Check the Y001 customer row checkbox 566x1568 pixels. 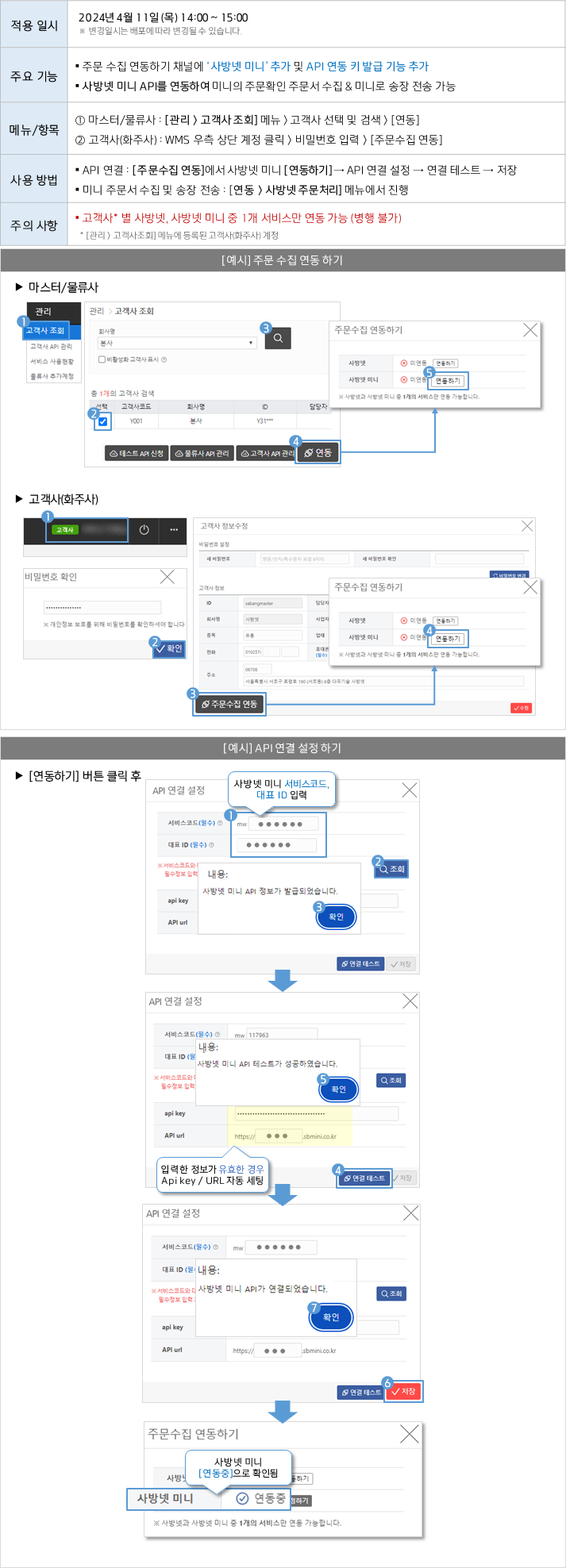[x=102, y=421]
